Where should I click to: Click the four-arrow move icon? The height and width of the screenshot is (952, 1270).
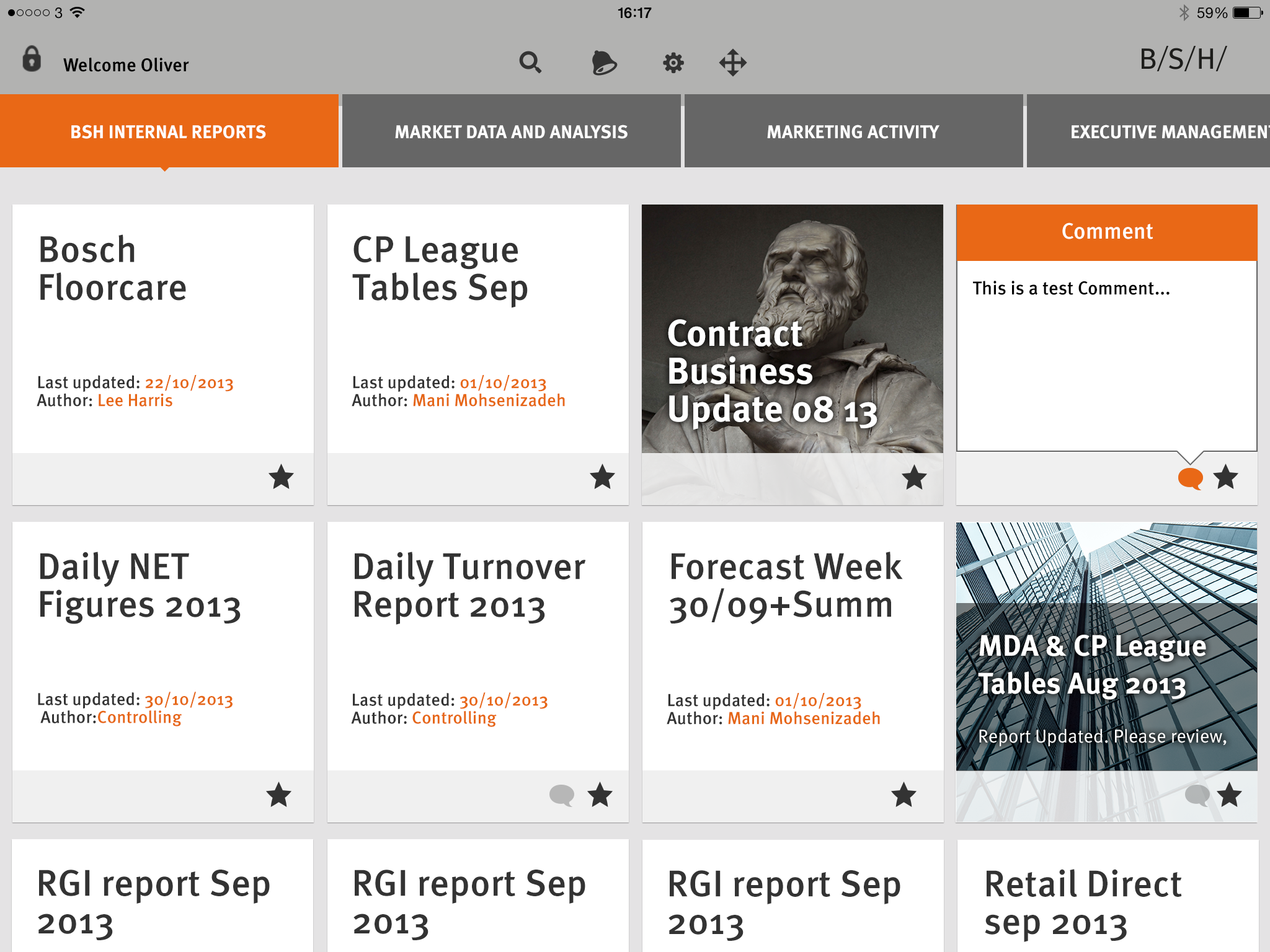732,63
